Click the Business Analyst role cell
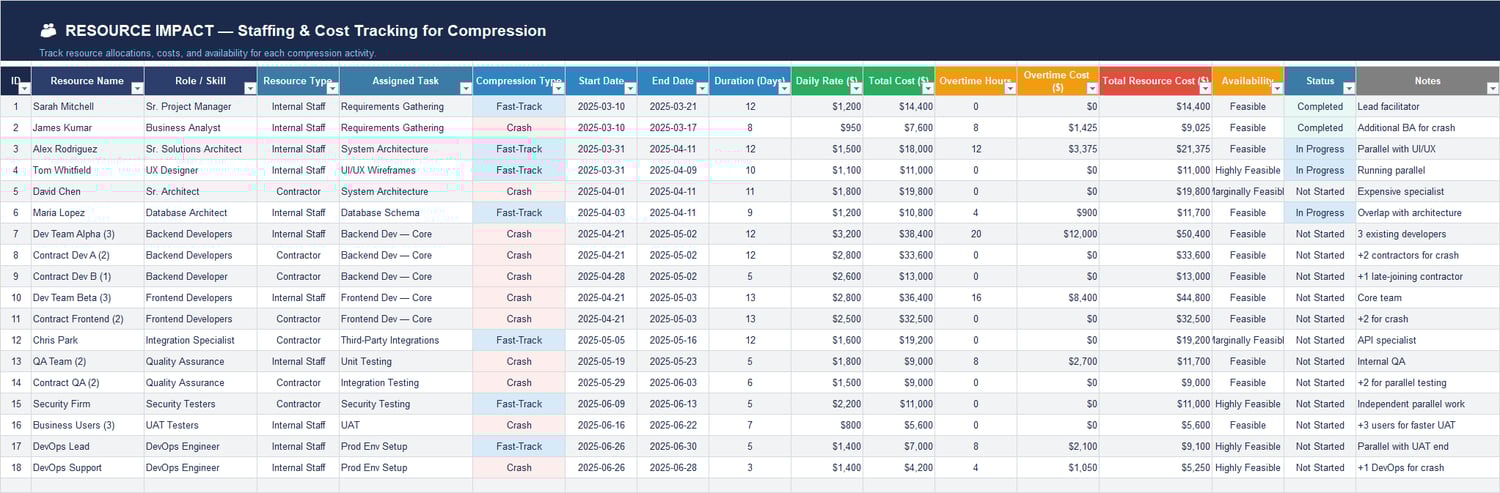This screenshot has width=1500, height=493. pos(201,128)
